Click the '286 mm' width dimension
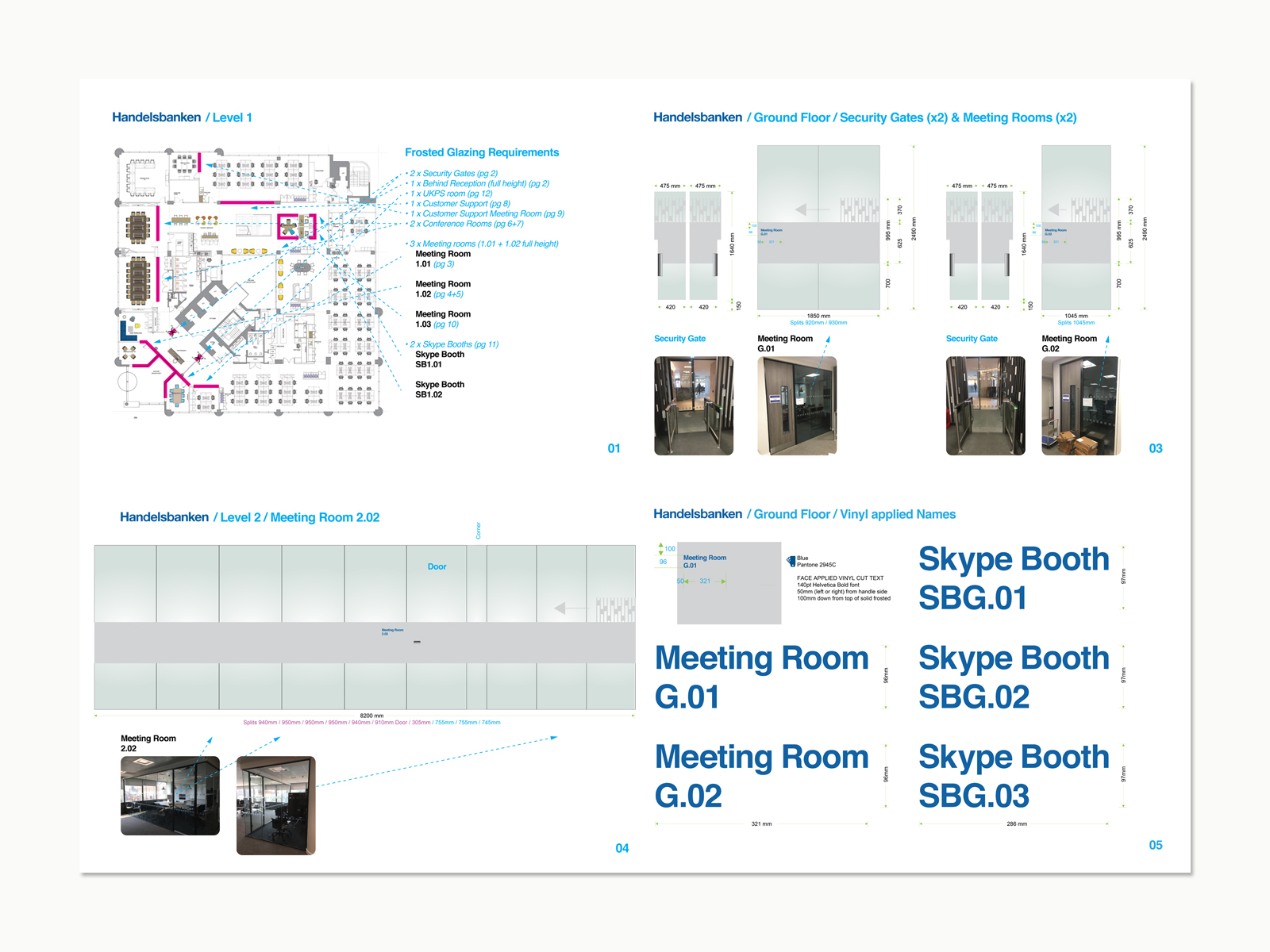This screenshot has width=1270, height=952. (1017, 824)
